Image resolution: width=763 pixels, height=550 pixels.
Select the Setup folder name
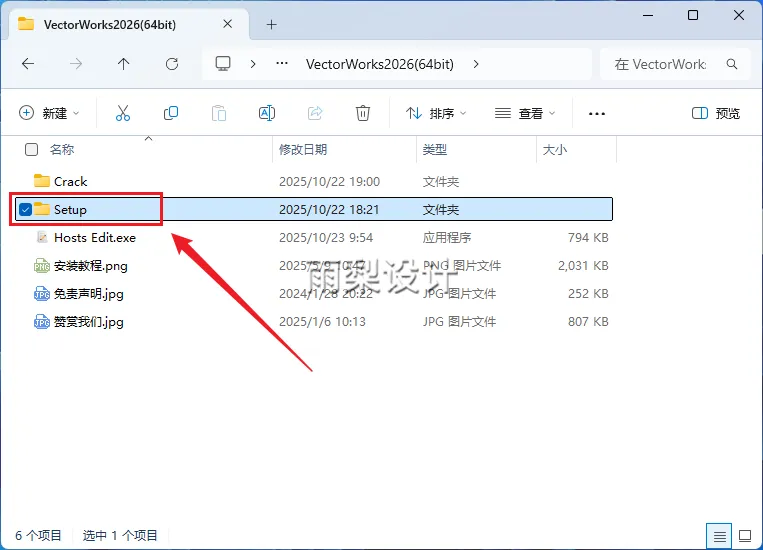click(x=70, y=210)
